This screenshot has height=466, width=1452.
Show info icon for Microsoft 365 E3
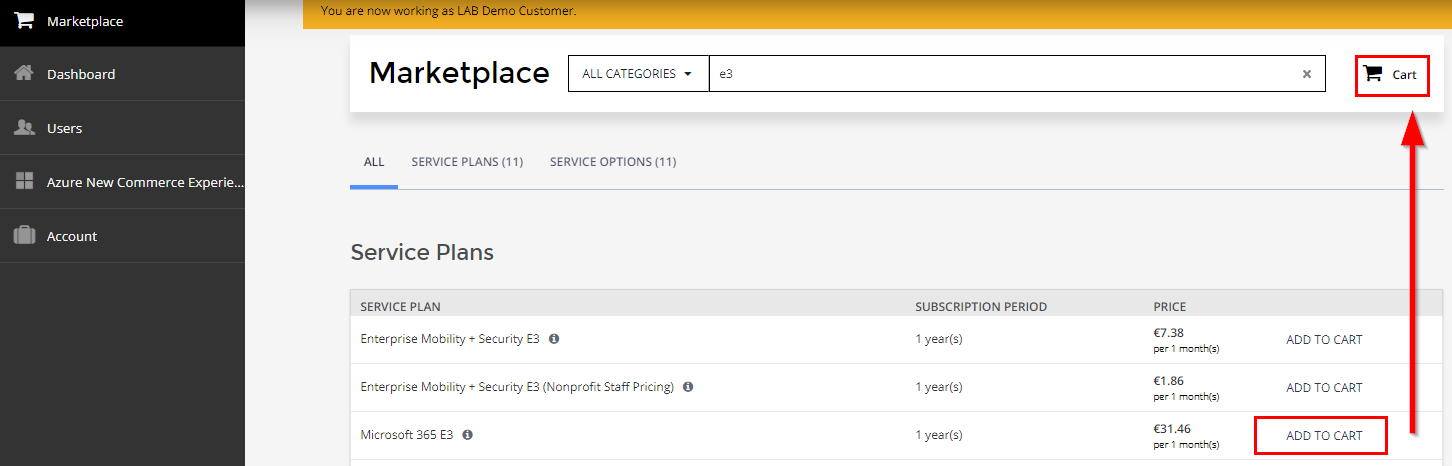pyautogui.click(x=467, y=435)
